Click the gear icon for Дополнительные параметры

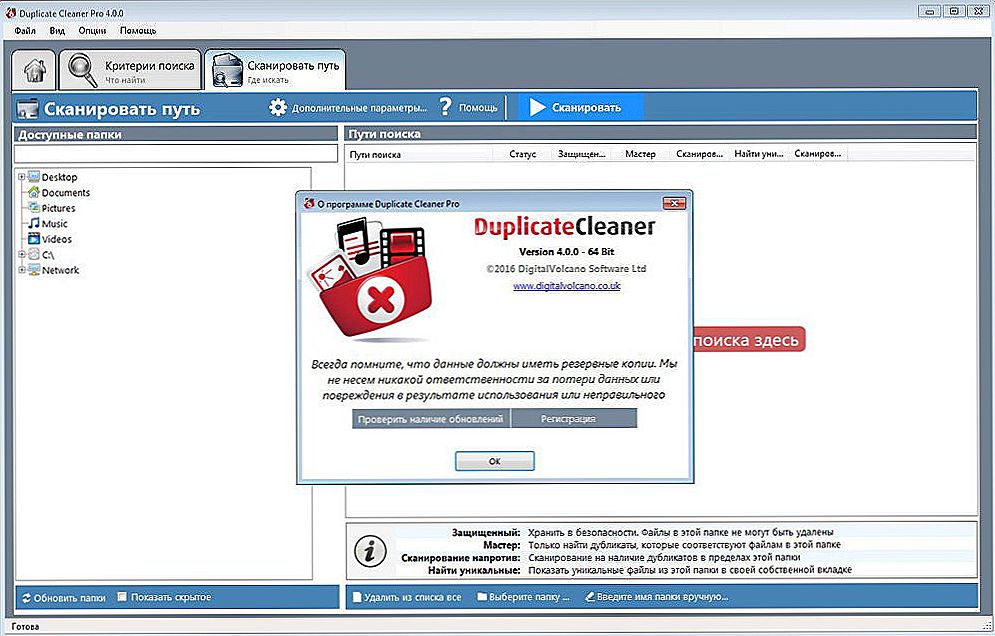pos(277,107)
